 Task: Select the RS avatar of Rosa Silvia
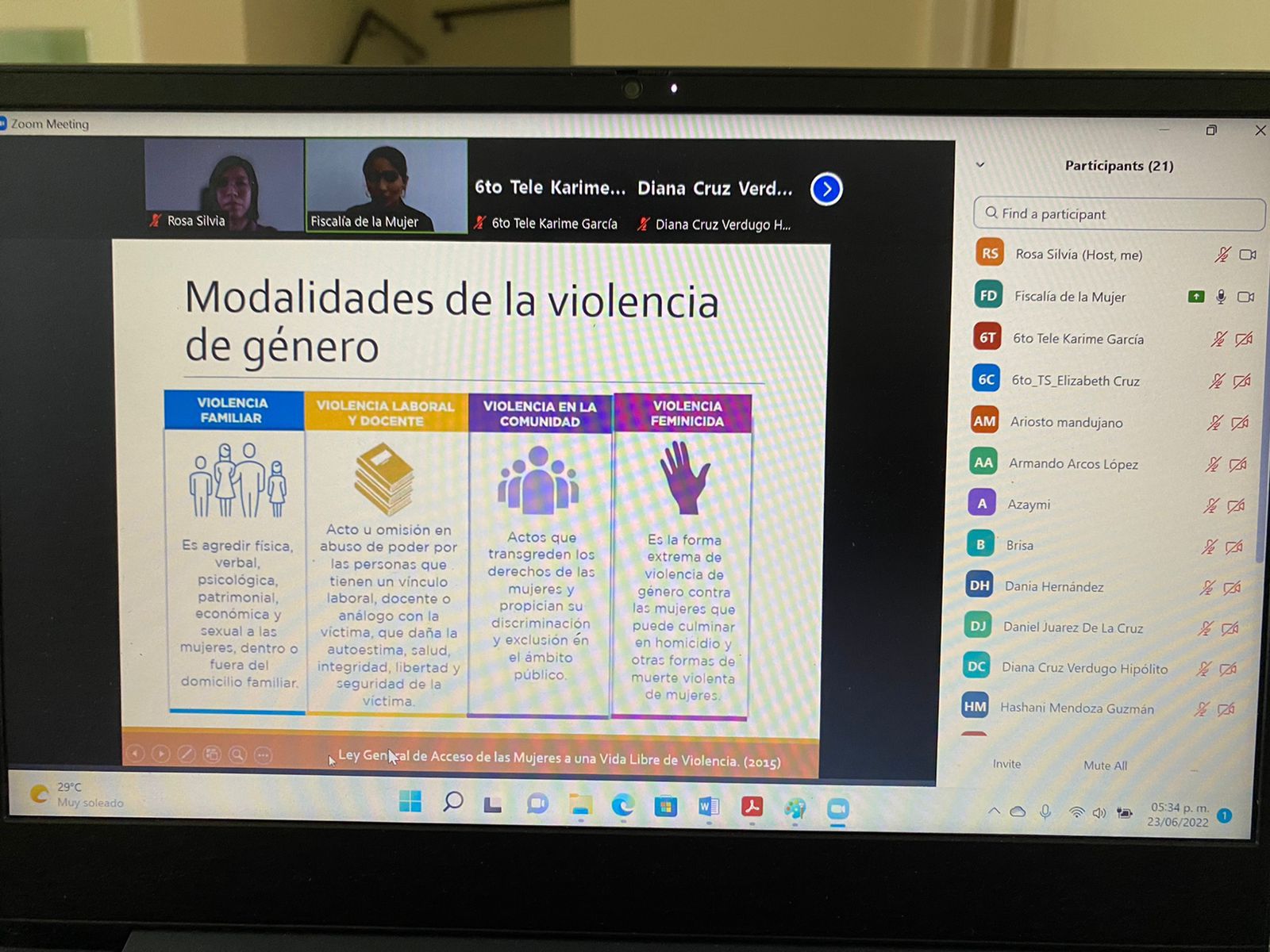tap(990, 253)
